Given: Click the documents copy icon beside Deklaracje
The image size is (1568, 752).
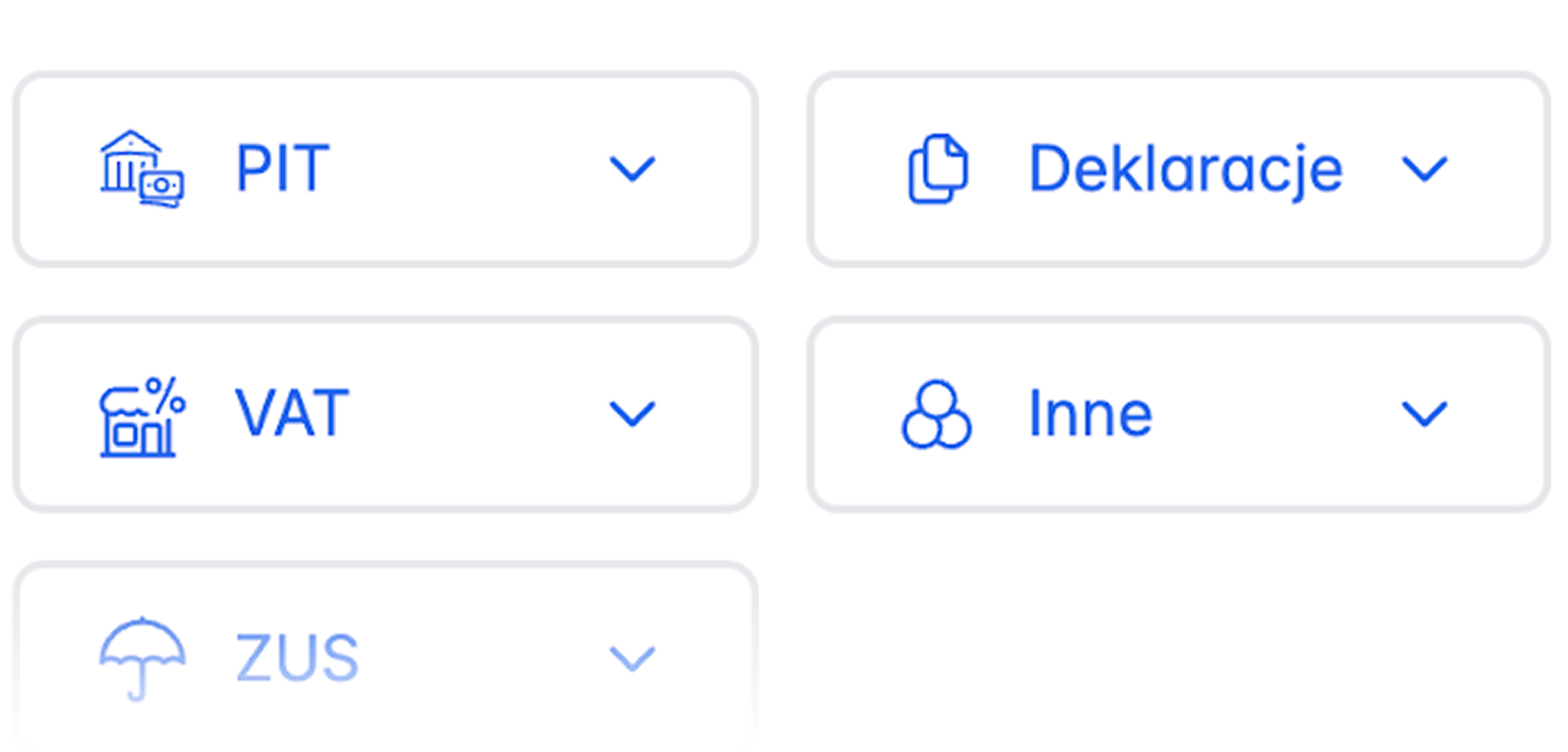Looking at the screenshot, I should pos(937,169).
